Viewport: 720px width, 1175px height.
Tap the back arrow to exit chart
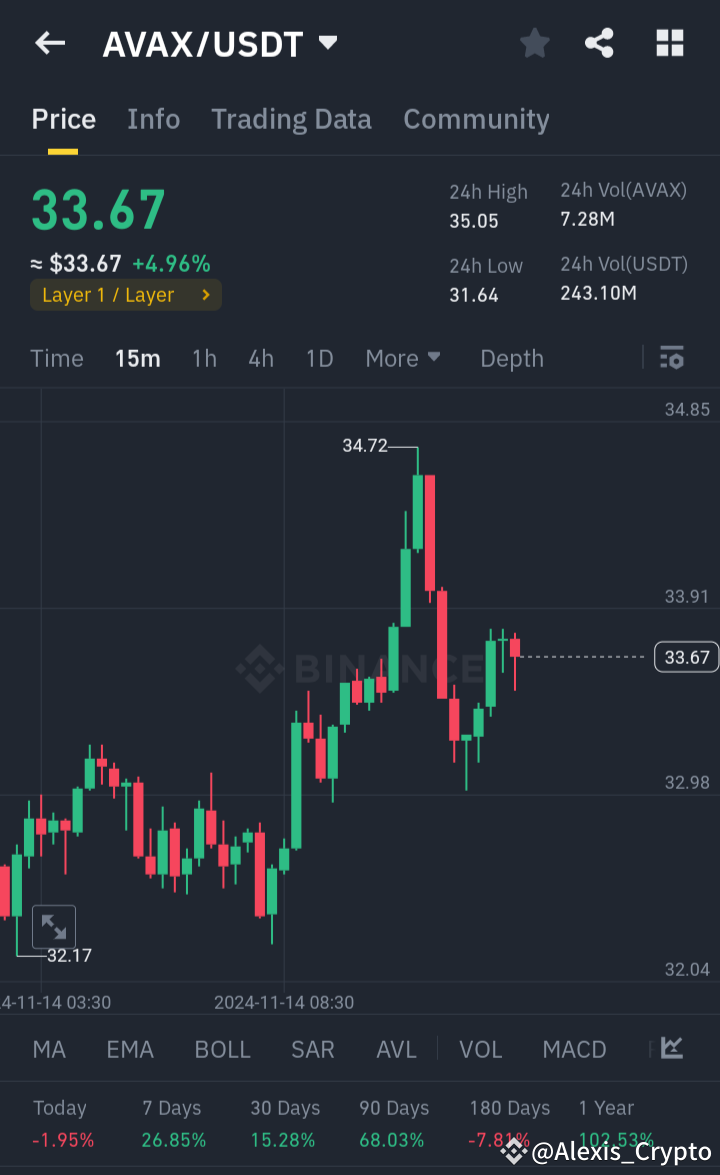click(x=50, y=43)
